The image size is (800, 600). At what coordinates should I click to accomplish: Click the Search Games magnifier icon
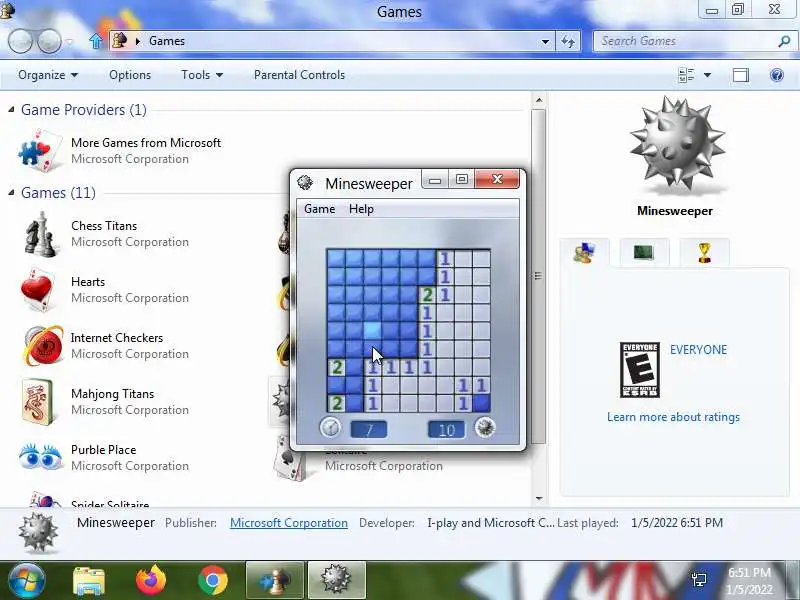[x=784, y=41]
